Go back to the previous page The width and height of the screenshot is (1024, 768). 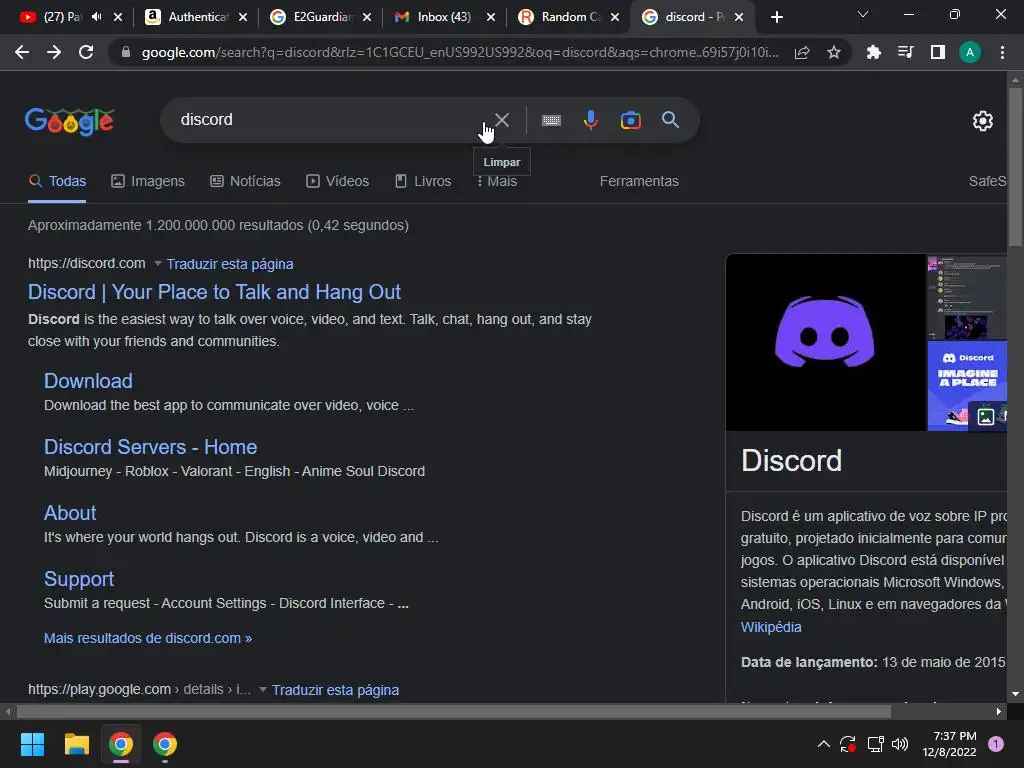click(x=22, y=52)
